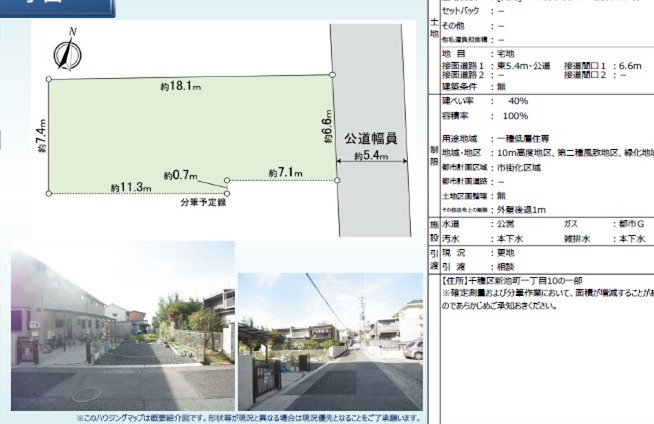654x424 pixels.
Task: Click the 約6.6m frontage dimension label
Action: [x=327, y=130]
